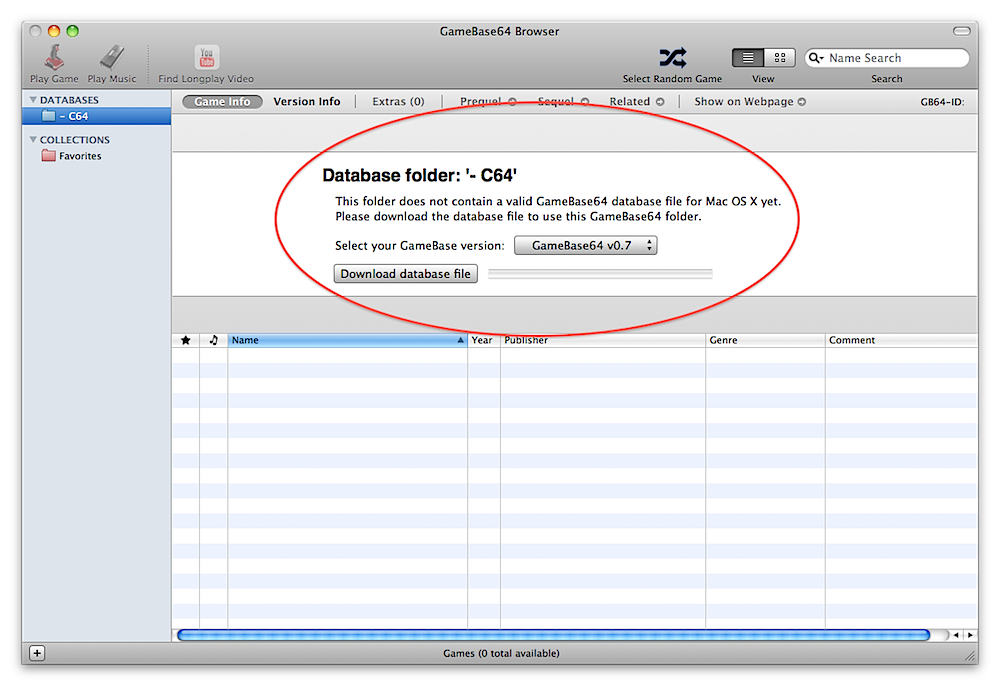The image size is (1000, 686).
Task: Sort games by Genre column header
Action: tap(765, 340)
